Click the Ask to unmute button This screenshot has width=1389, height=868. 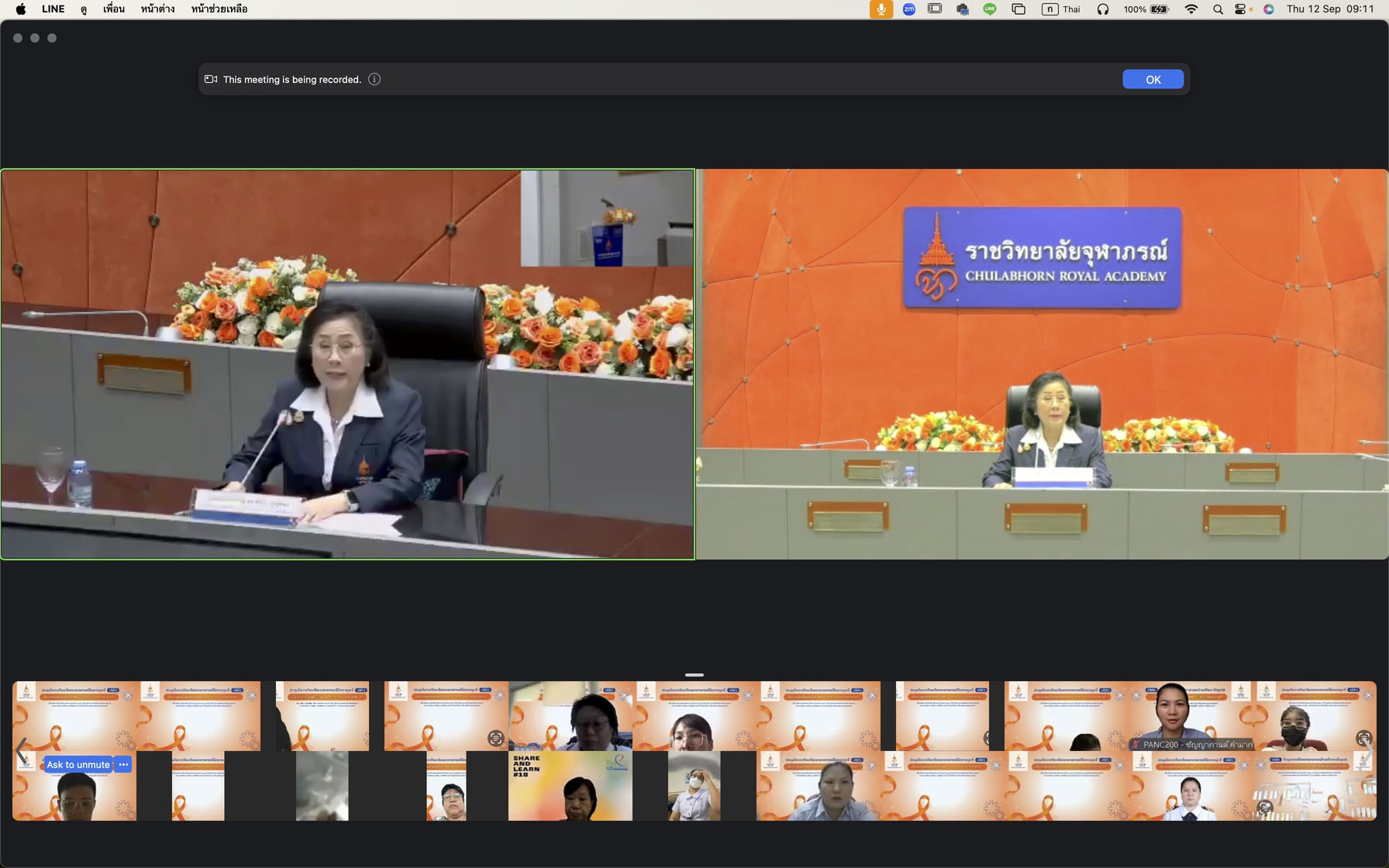78,764
